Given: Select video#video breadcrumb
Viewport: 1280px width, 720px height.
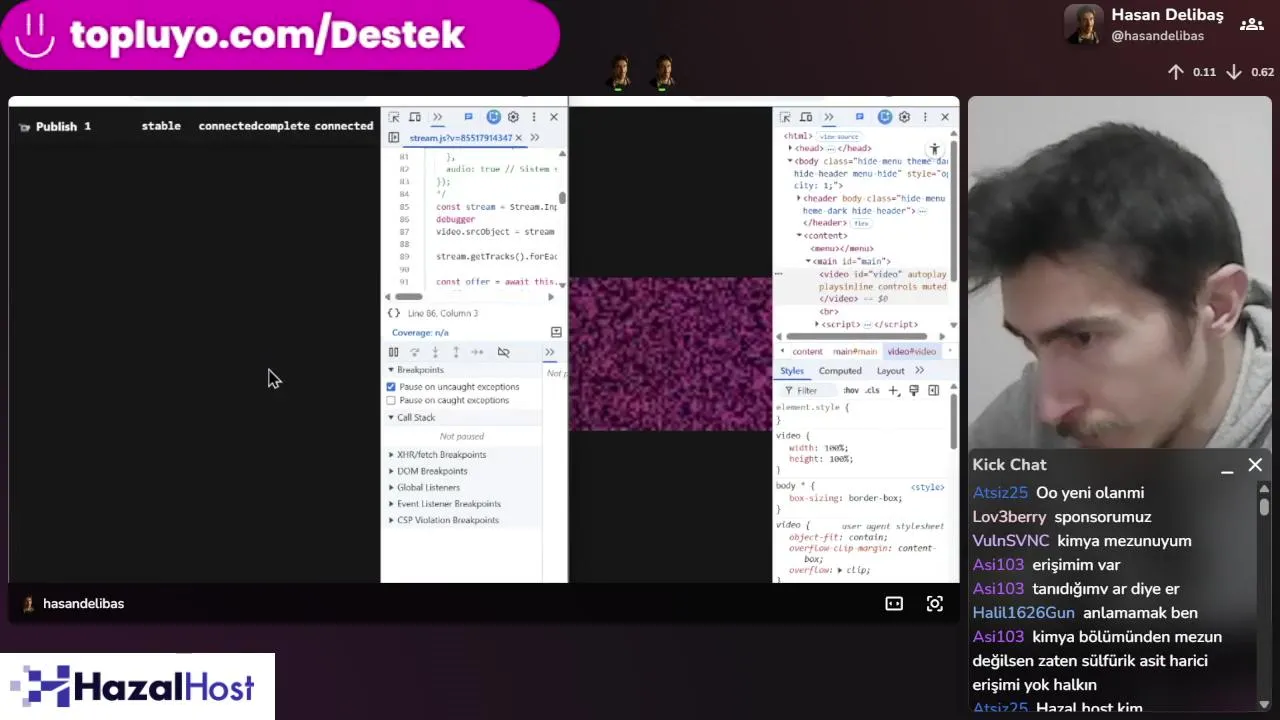Looking at the screenshot, I should pyautogui.click(x=912, y=352).
